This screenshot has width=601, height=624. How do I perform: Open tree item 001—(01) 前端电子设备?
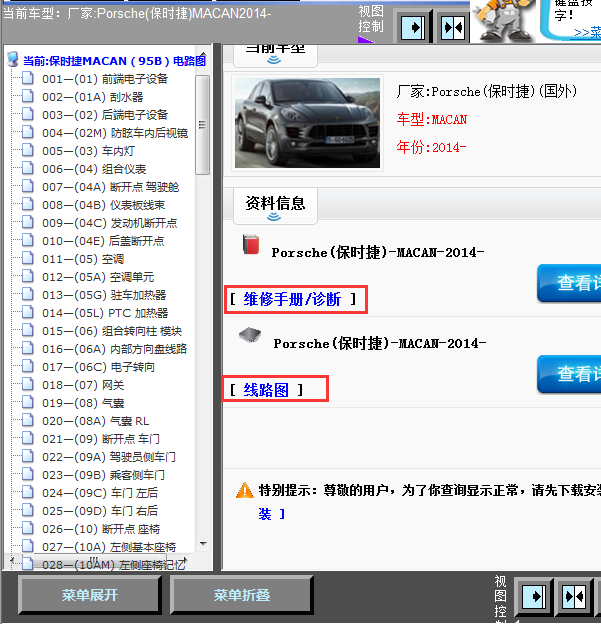(x=105, y=79)
